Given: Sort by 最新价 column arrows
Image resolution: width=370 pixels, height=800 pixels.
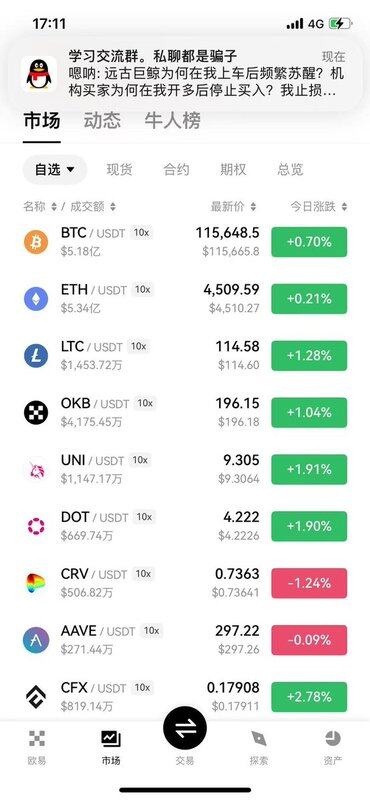Looking at the screenshot, I should 254,207.
